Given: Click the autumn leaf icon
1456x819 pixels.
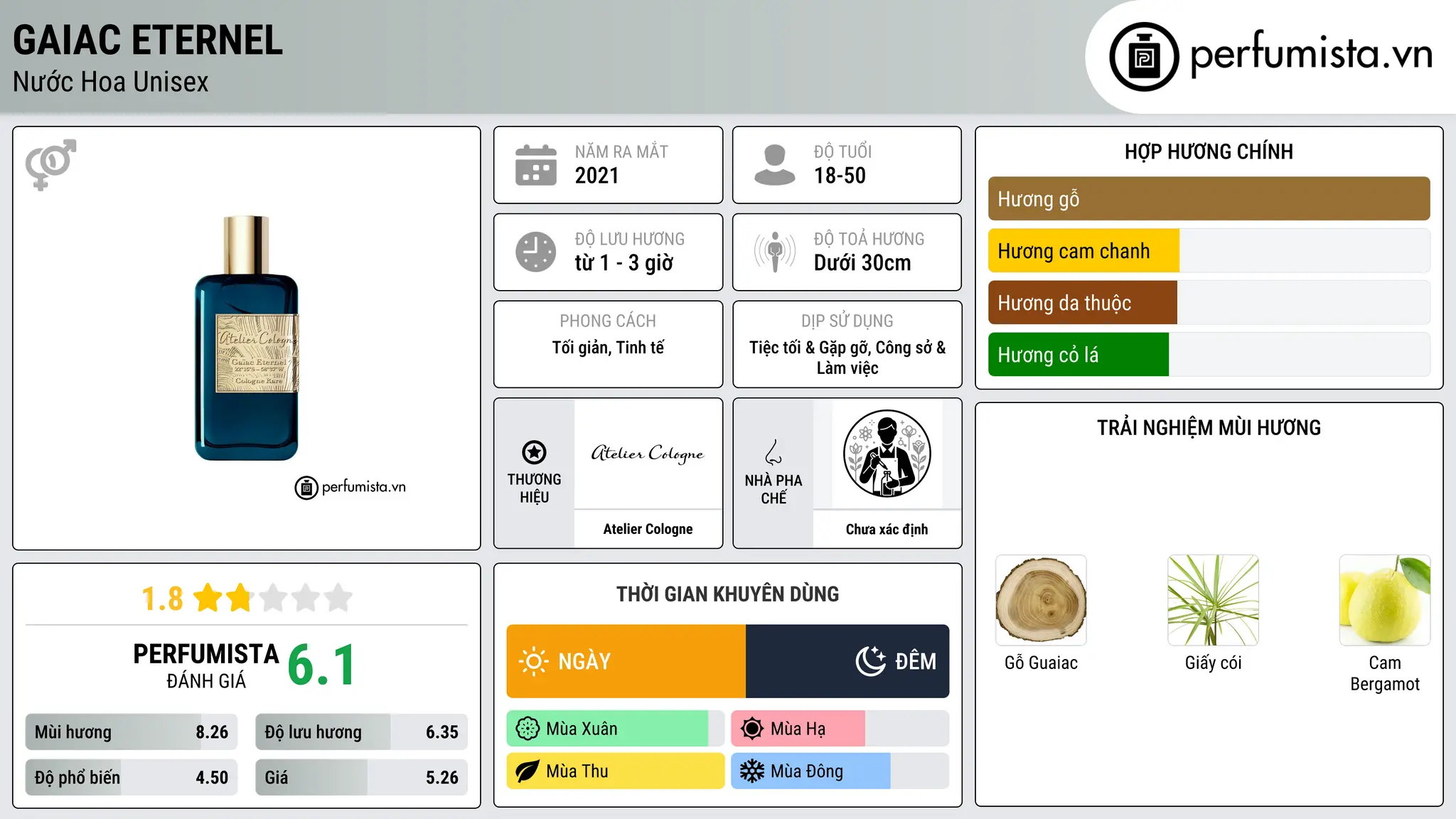Looking at the screenshot, I should (x=528, y=771).
